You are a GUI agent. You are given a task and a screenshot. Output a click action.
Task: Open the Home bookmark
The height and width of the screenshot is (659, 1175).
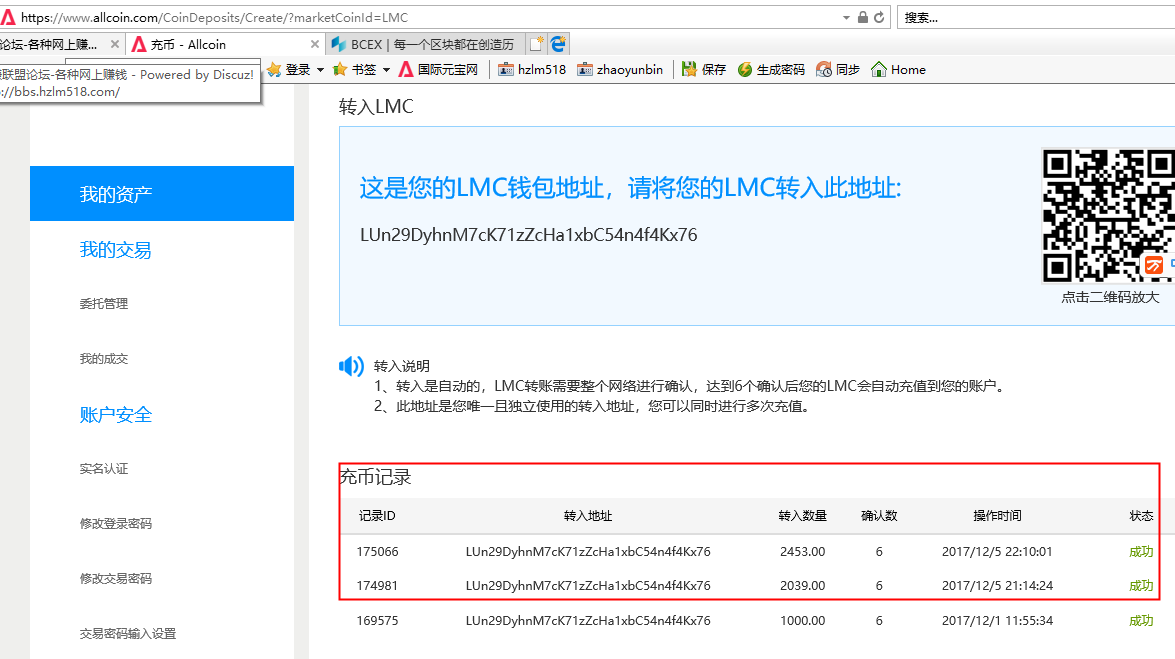pyautogui.click(x=898, y=70)
